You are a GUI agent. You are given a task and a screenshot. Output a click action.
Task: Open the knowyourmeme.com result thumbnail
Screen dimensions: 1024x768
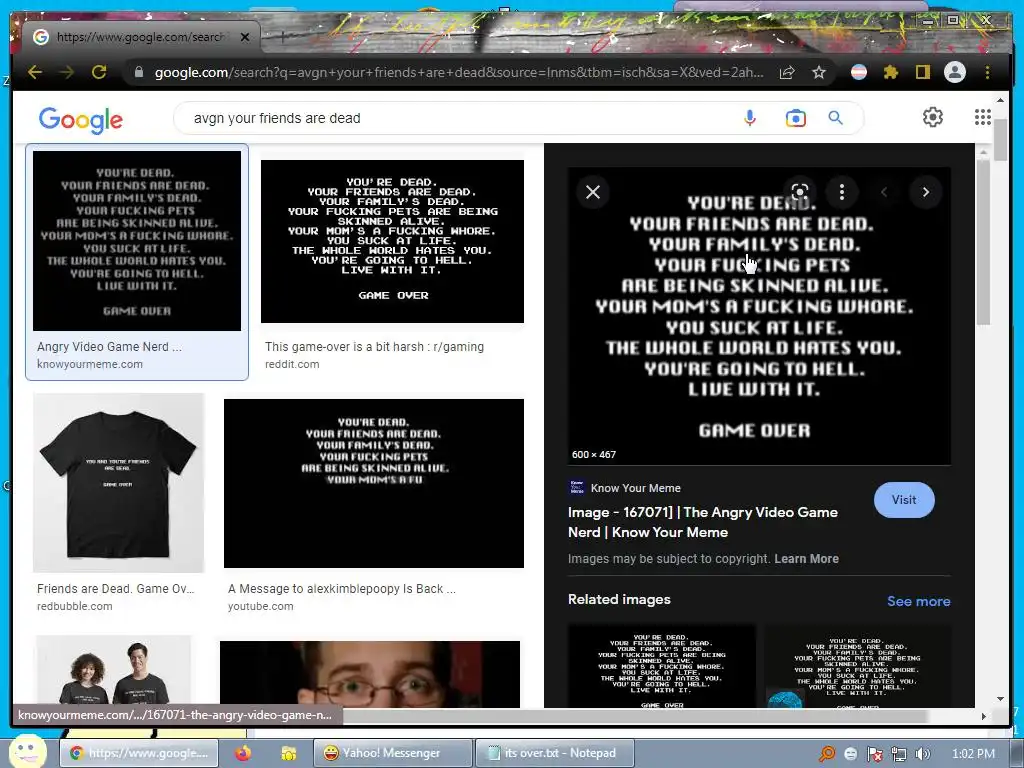pyautogui.click(x=137, y=241)
